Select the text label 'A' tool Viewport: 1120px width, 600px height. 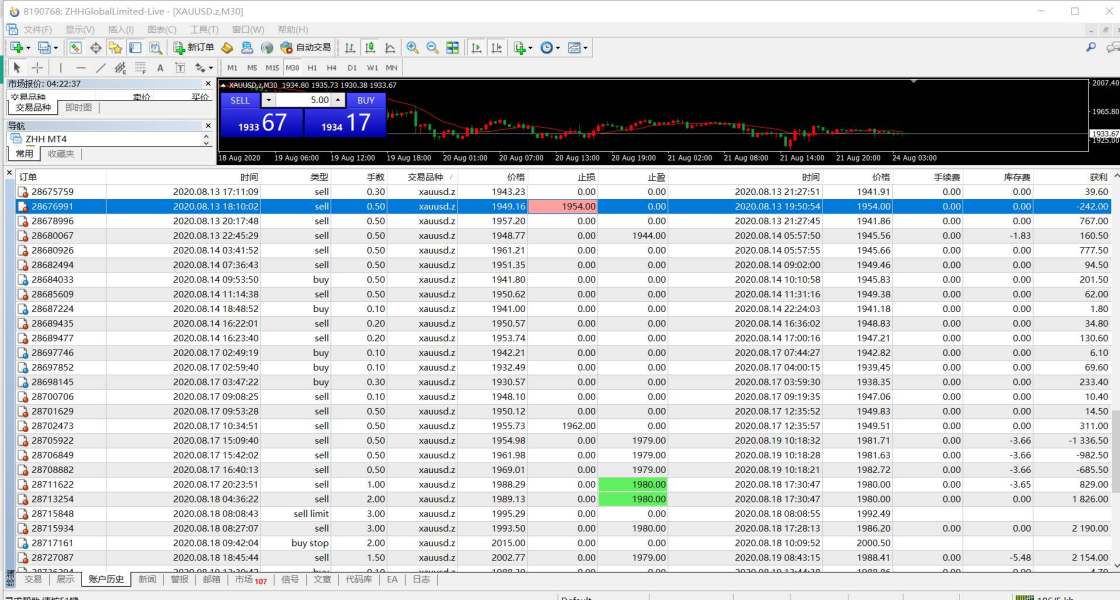click(160, 68)
